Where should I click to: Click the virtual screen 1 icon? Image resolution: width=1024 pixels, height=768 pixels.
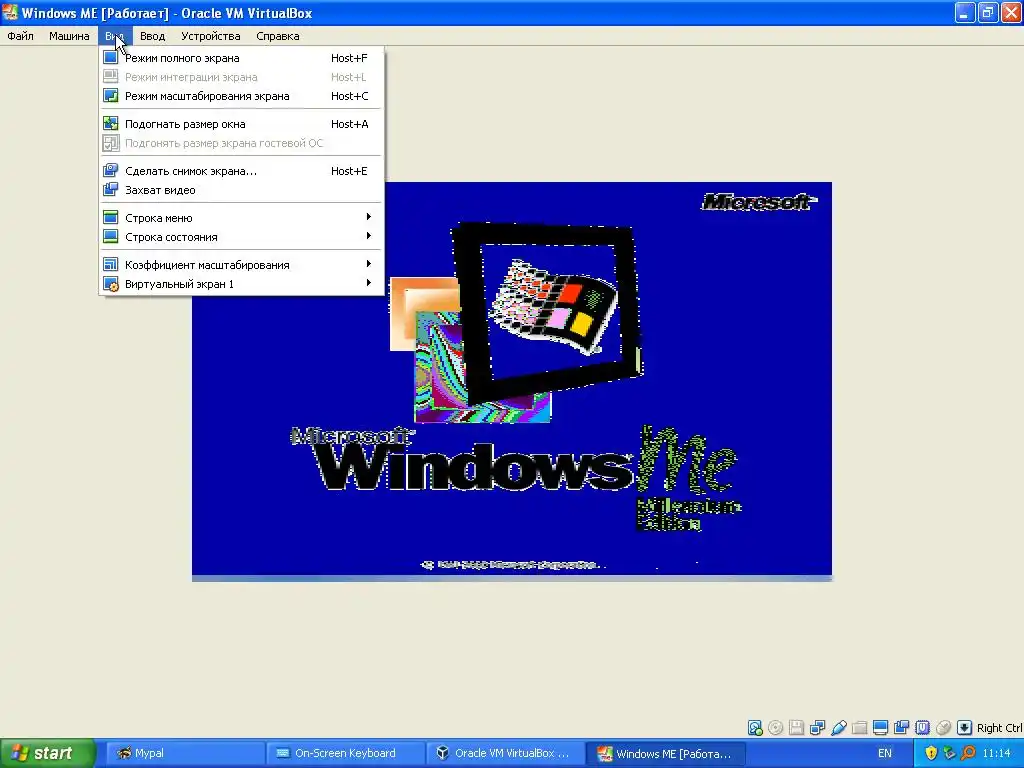point(110,284)
